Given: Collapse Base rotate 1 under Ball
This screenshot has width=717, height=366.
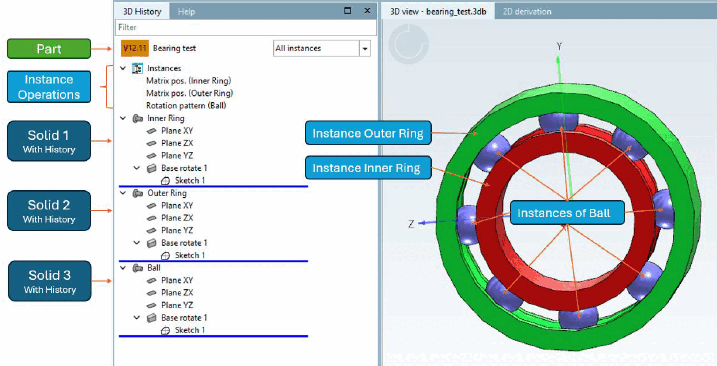Looking at the screenshot, I should coord(137,318).
